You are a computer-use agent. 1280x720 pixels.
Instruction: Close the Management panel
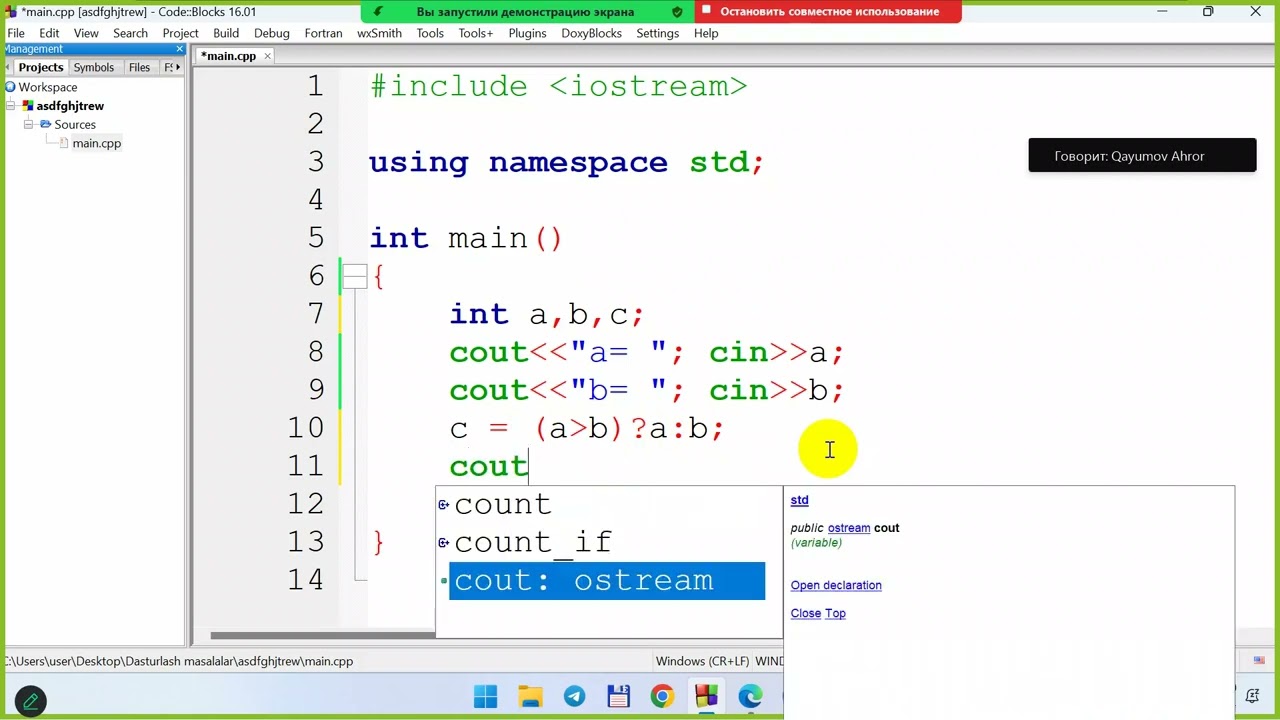point(180,49)
